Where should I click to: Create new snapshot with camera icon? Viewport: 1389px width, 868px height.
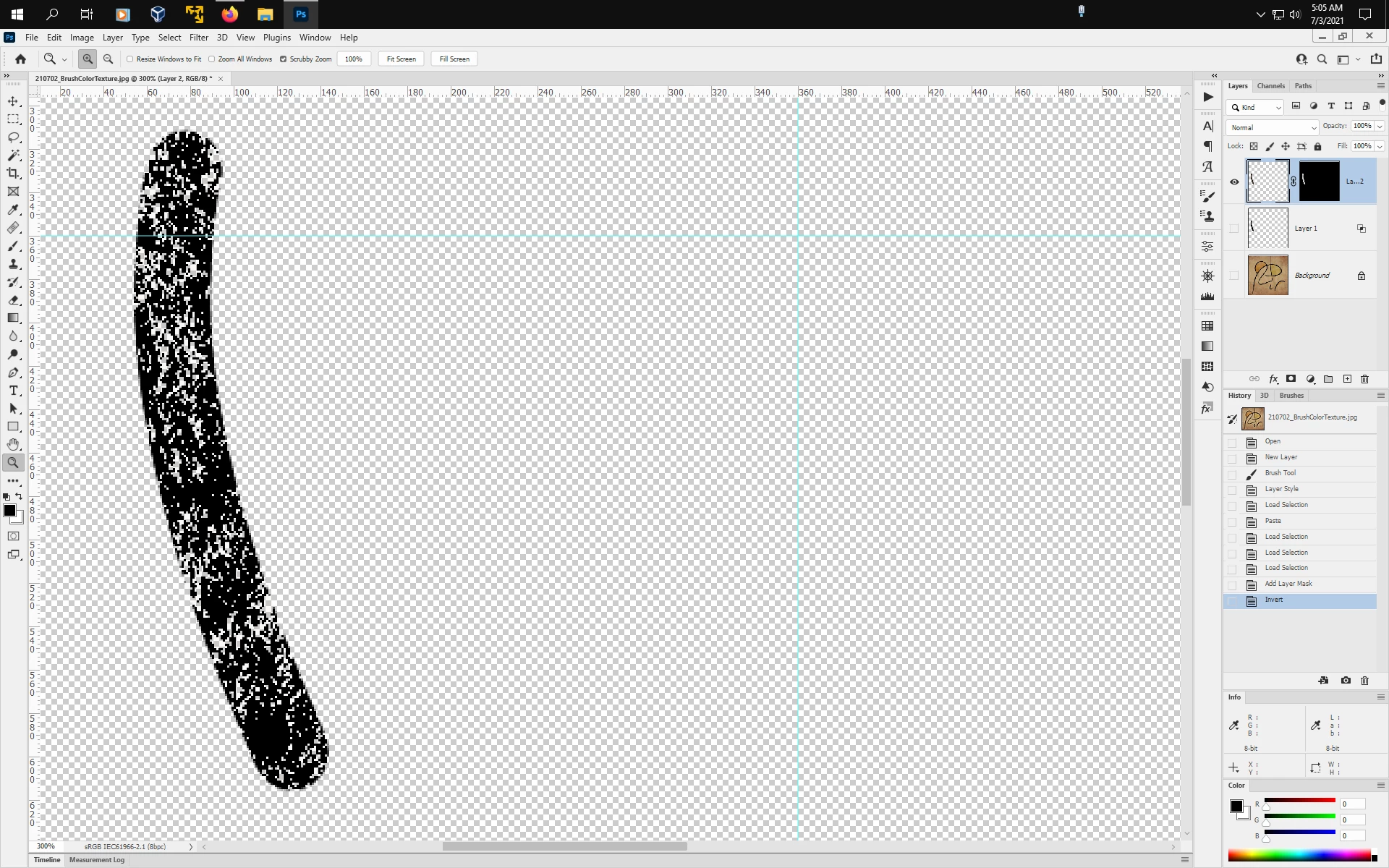pyautogui.click(x=1346, y=681)
